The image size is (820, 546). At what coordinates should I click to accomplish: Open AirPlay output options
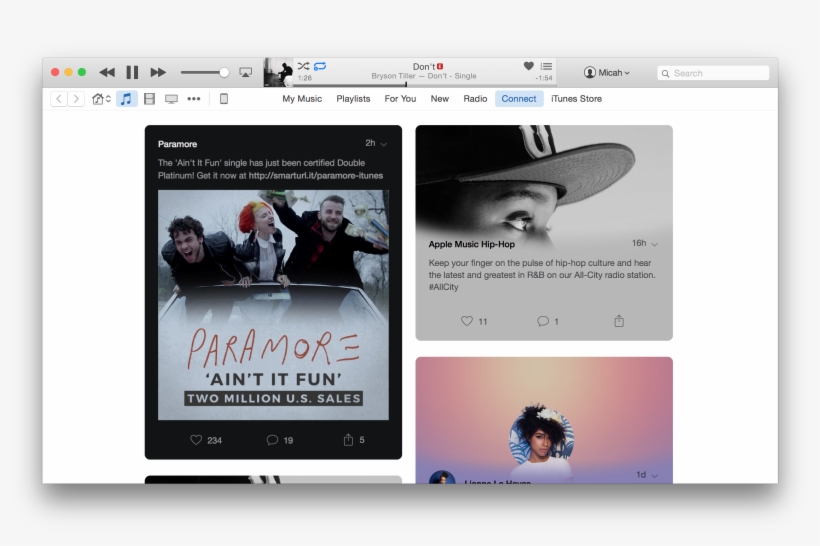(x=245, y=72)
